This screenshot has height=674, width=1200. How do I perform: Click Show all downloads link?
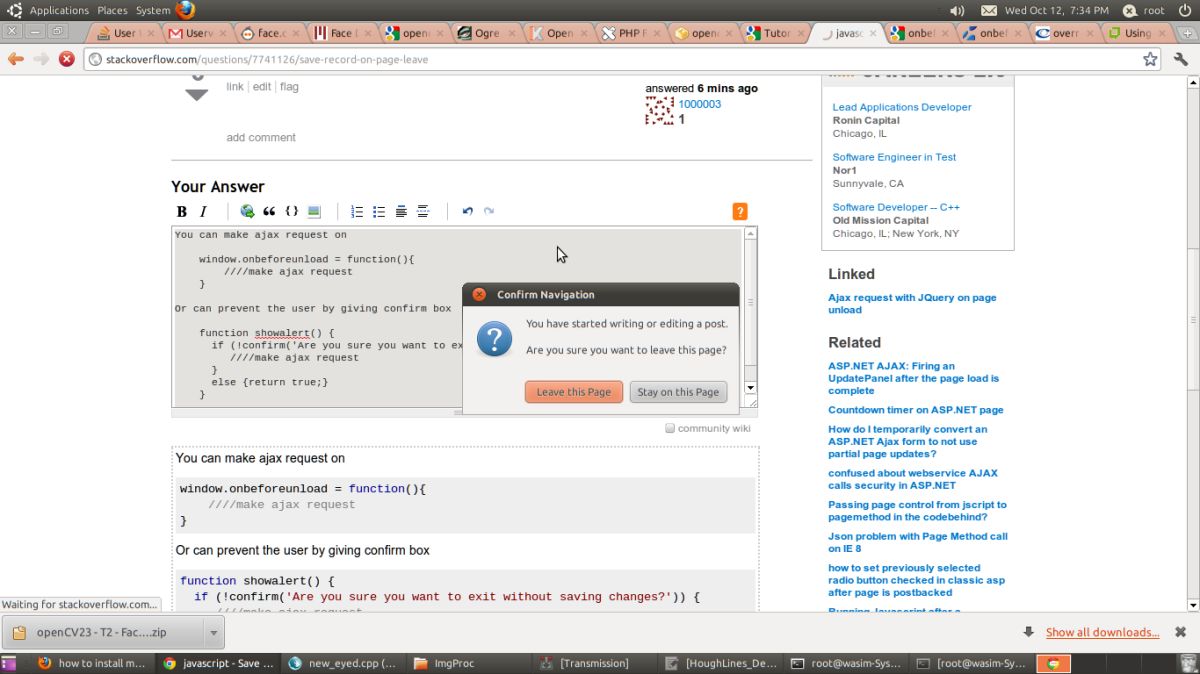click(x=1102, y=633)
